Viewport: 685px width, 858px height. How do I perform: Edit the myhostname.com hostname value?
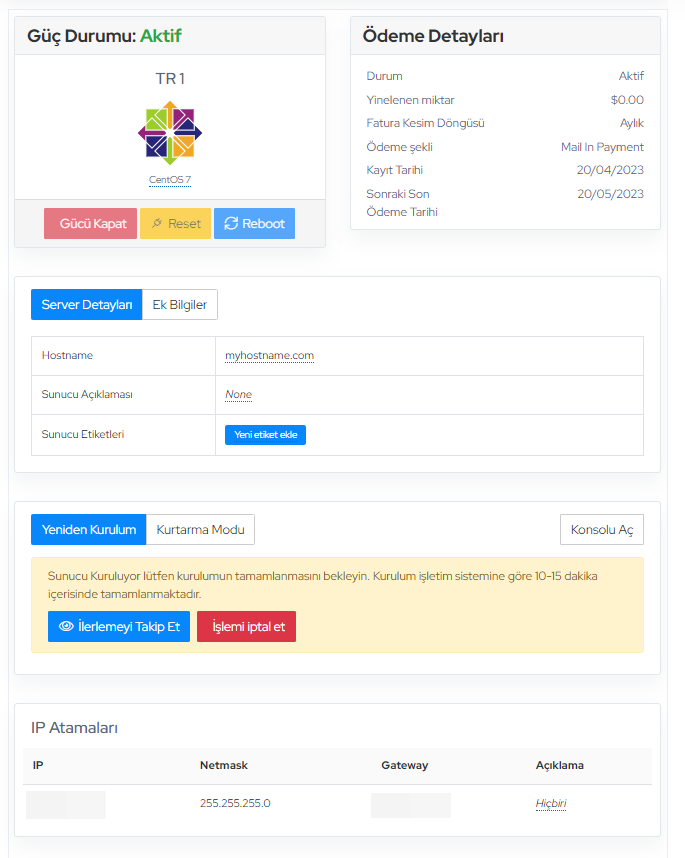(x=269, y=355)
